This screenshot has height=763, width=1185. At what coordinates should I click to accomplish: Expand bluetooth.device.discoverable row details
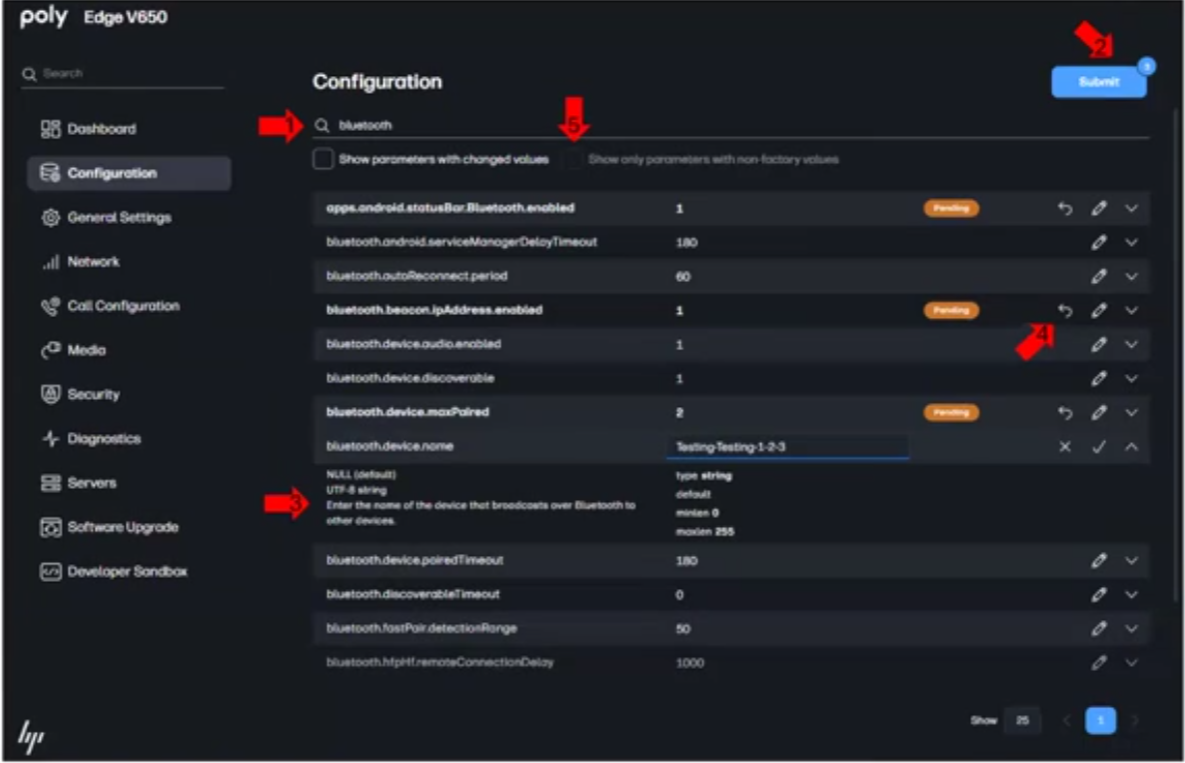pos(1131,378)
